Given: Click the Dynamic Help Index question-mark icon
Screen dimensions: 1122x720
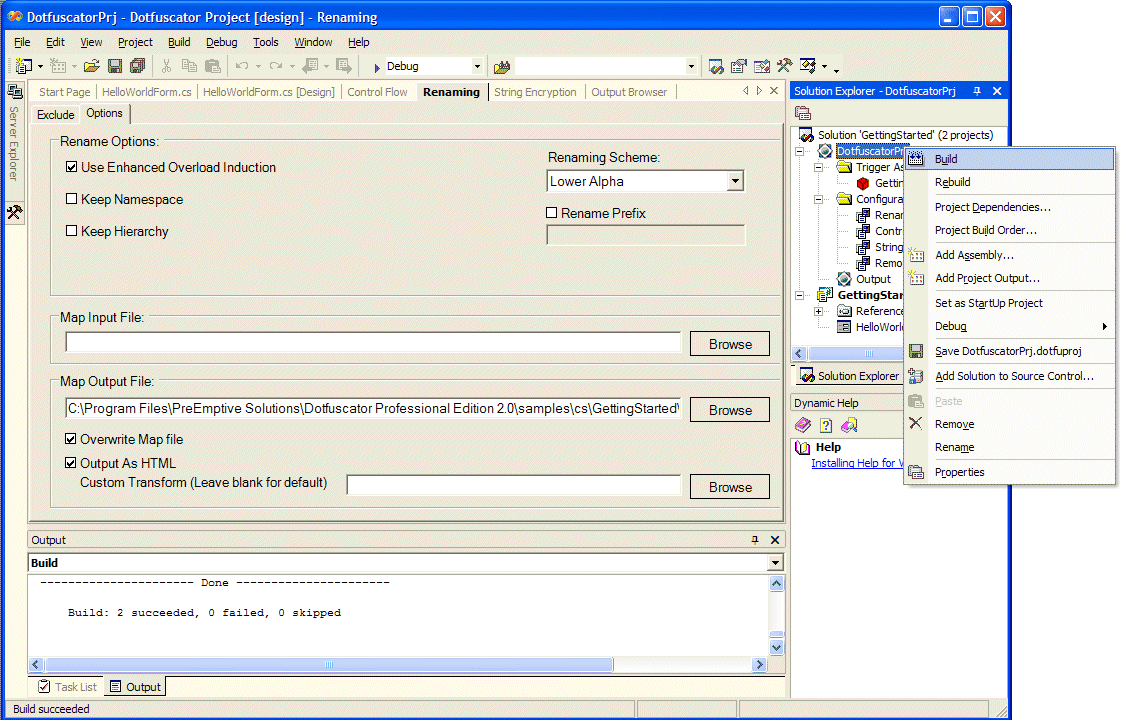Looking at the screenshot, I should [x=826, y=426].
